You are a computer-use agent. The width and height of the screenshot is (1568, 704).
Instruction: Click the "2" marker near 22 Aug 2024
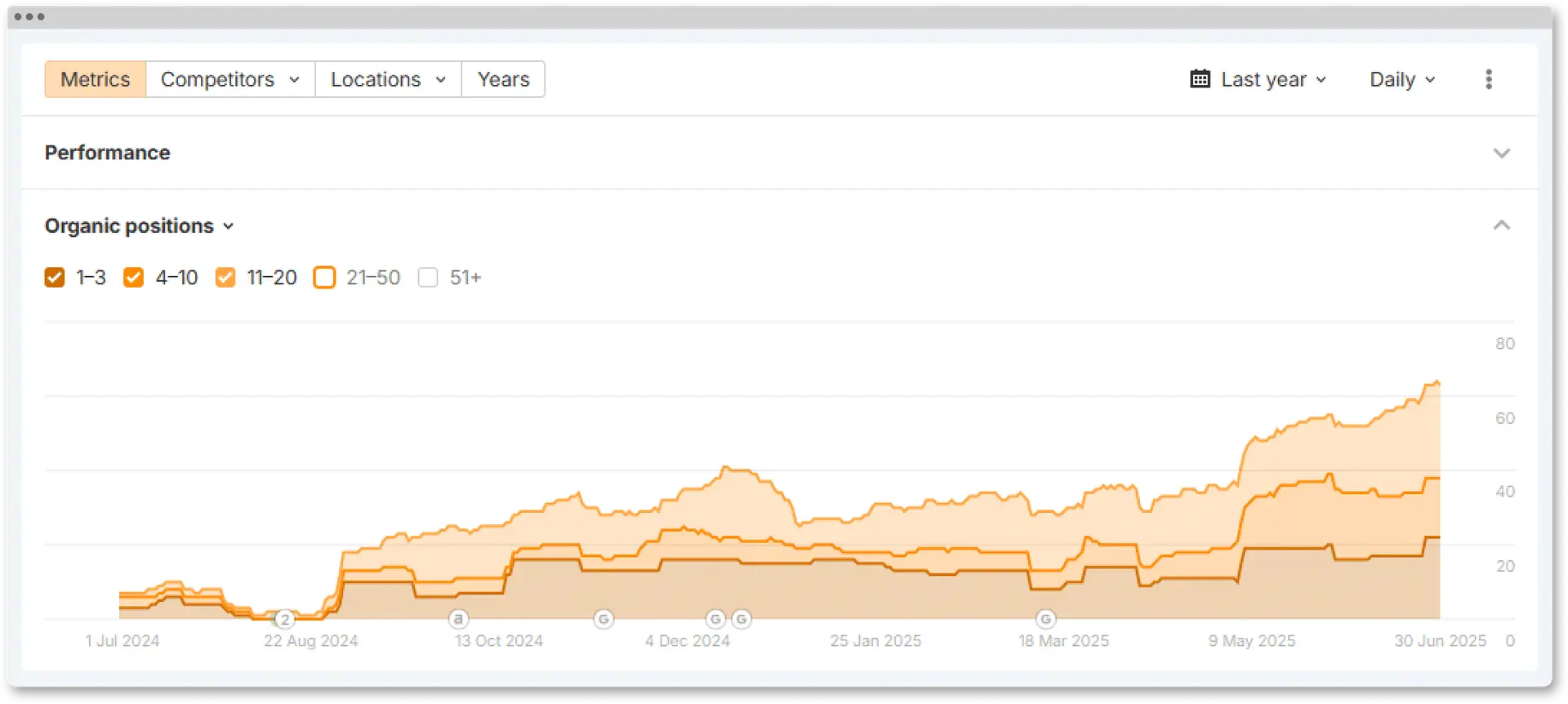[x=284, y=619]
